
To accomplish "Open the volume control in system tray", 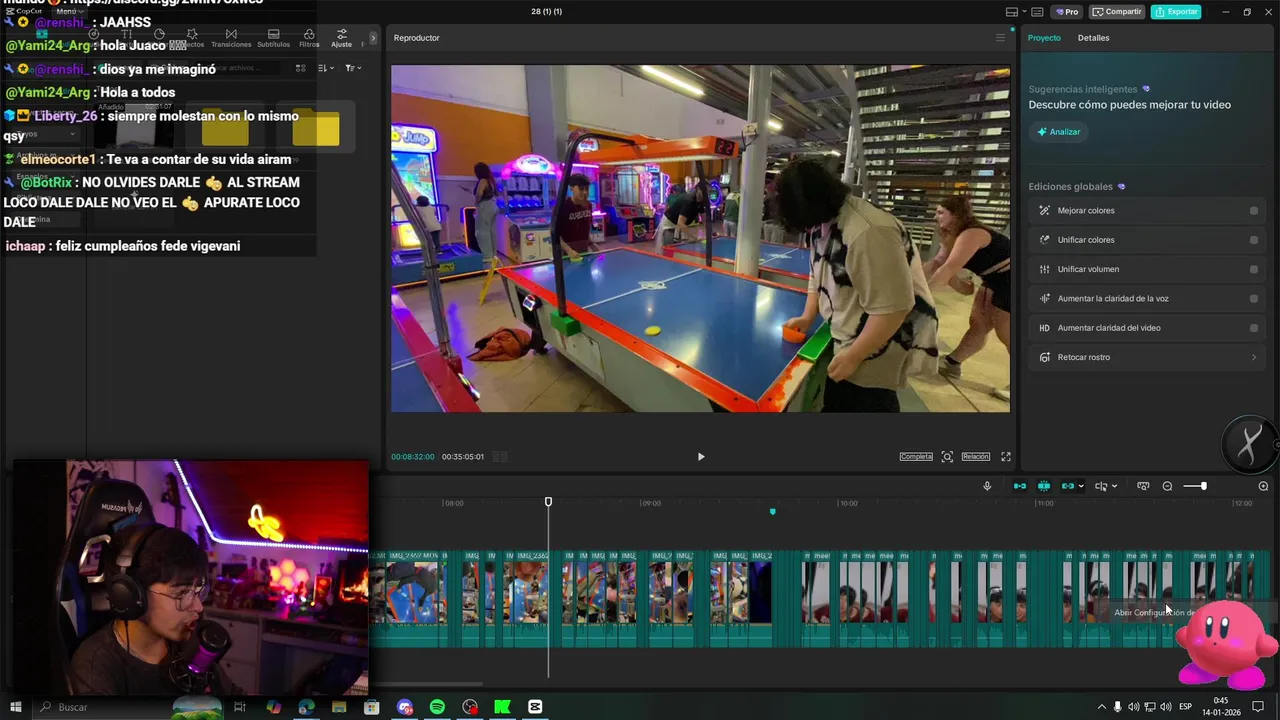I will click(x=1166, y=707).
